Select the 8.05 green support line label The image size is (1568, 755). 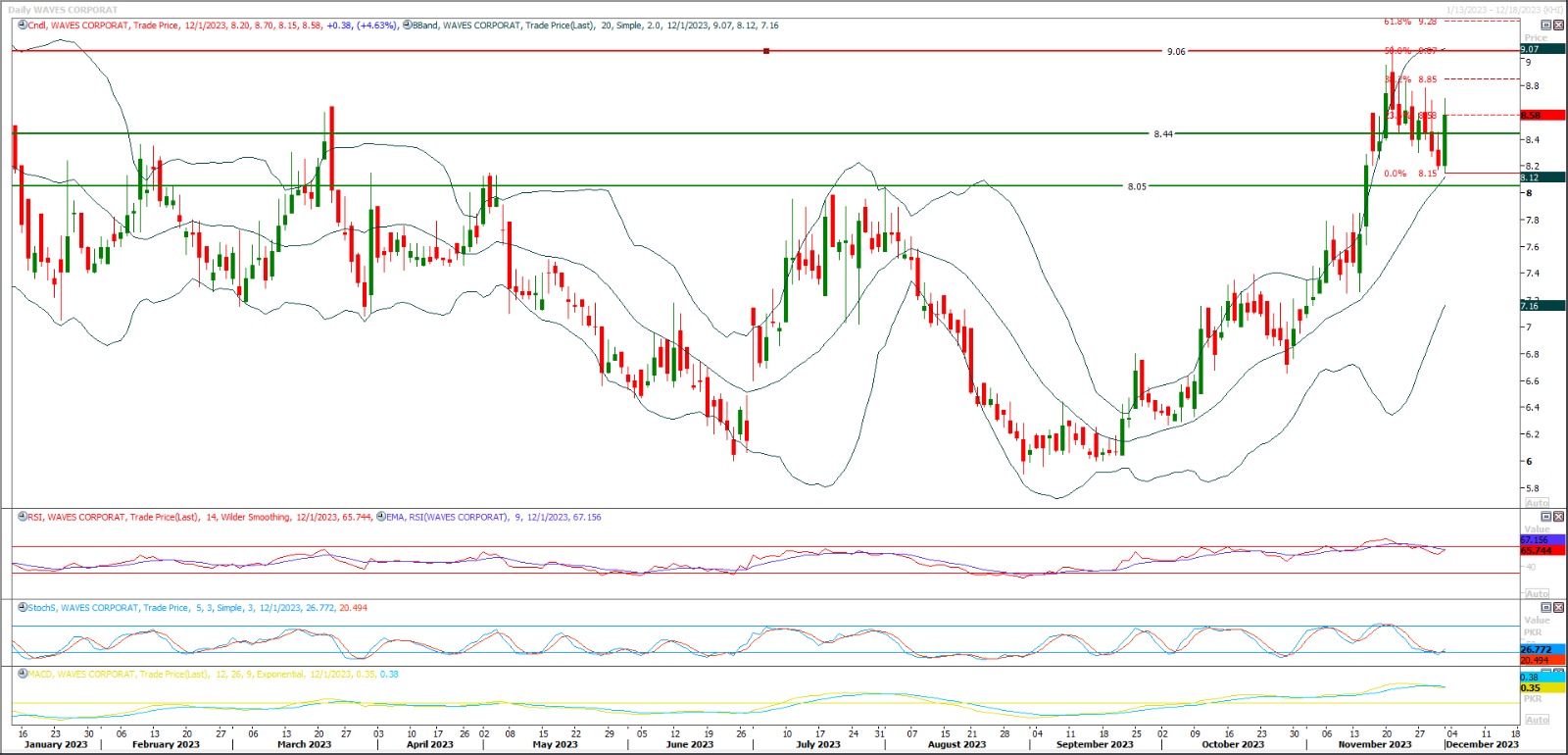[1136, 186]
